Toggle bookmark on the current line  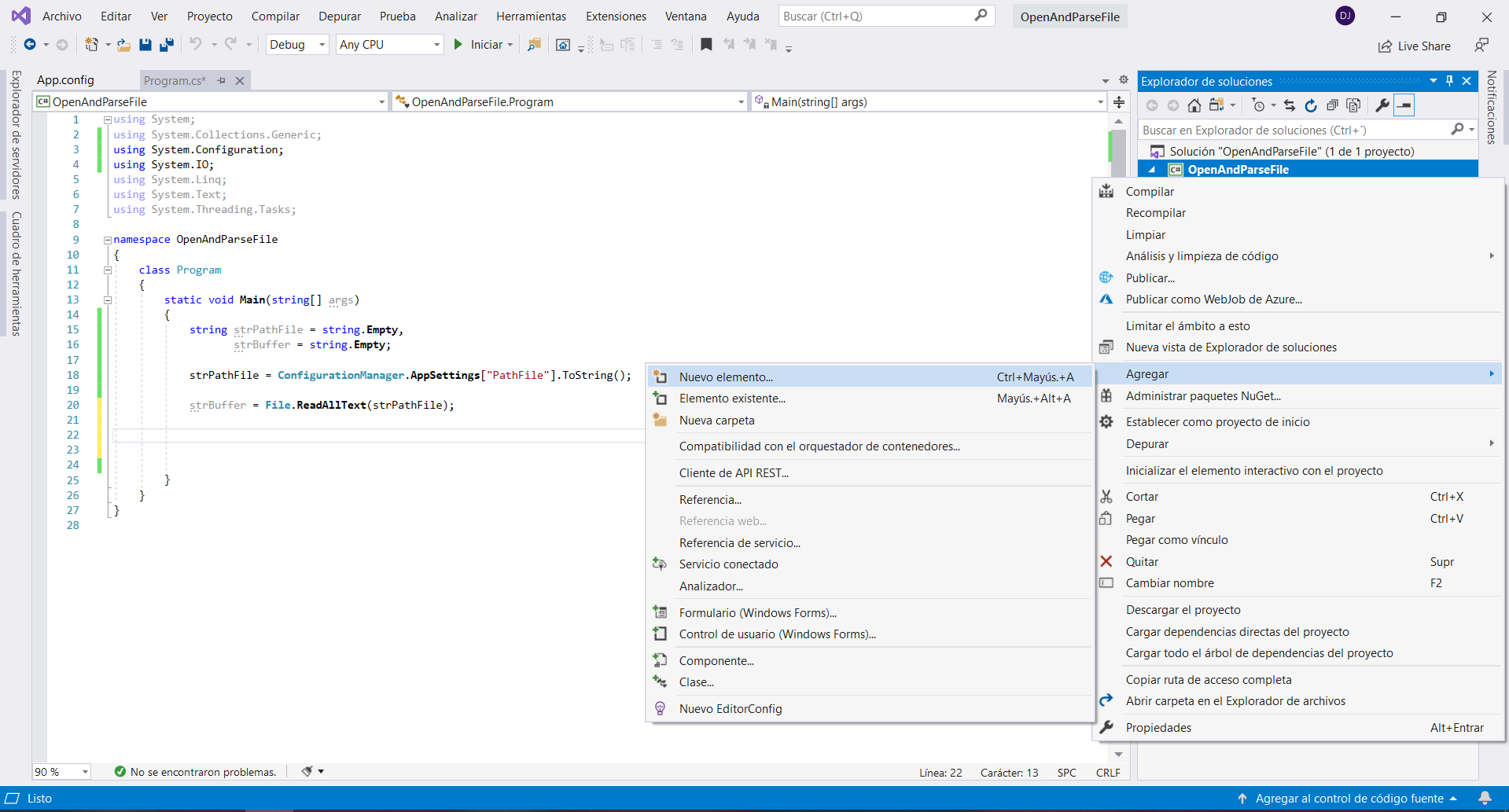point(706,45)
